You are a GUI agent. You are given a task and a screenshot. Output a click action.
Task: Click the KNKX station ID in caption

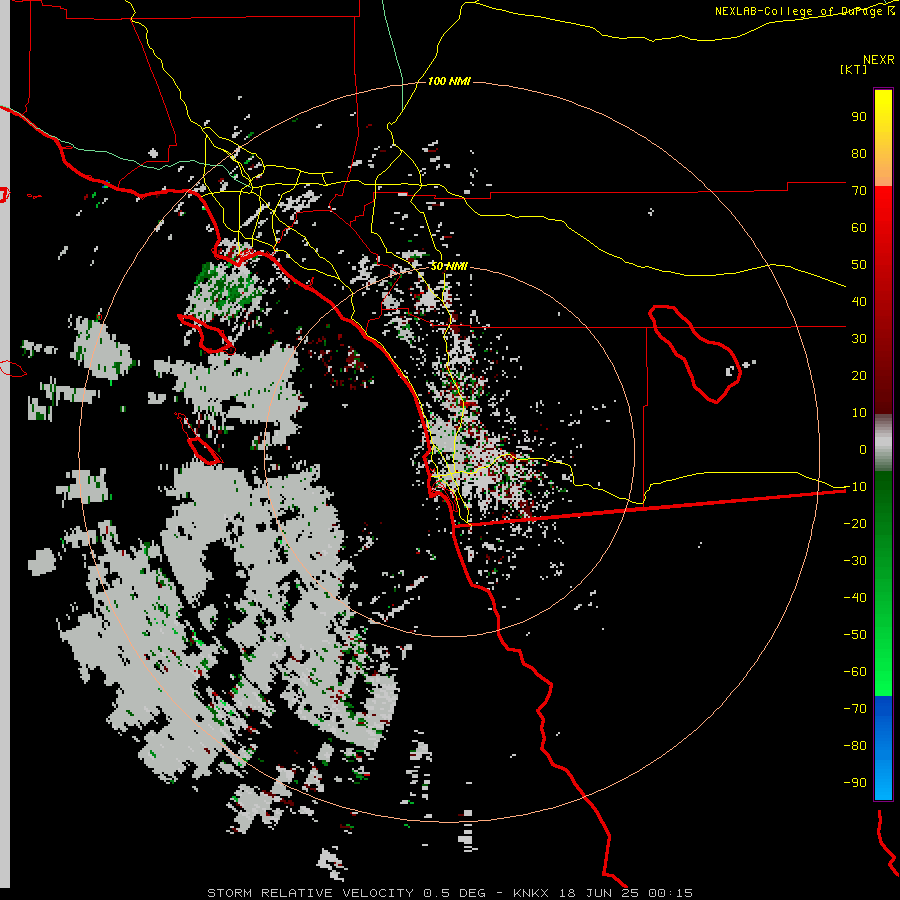pos(530,893)
